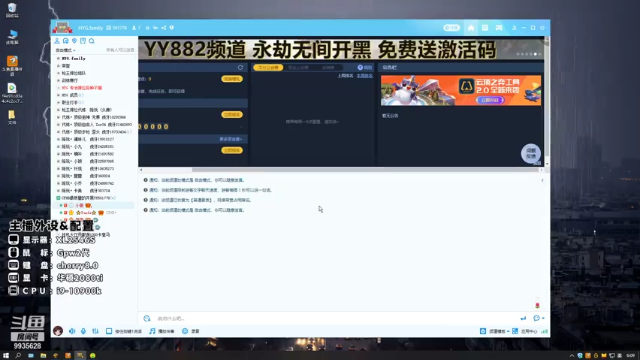The image size is (640, 360).
Task: Open File Explorer from the taskbar
Action: pyautogui.click(x=43, y=356)
